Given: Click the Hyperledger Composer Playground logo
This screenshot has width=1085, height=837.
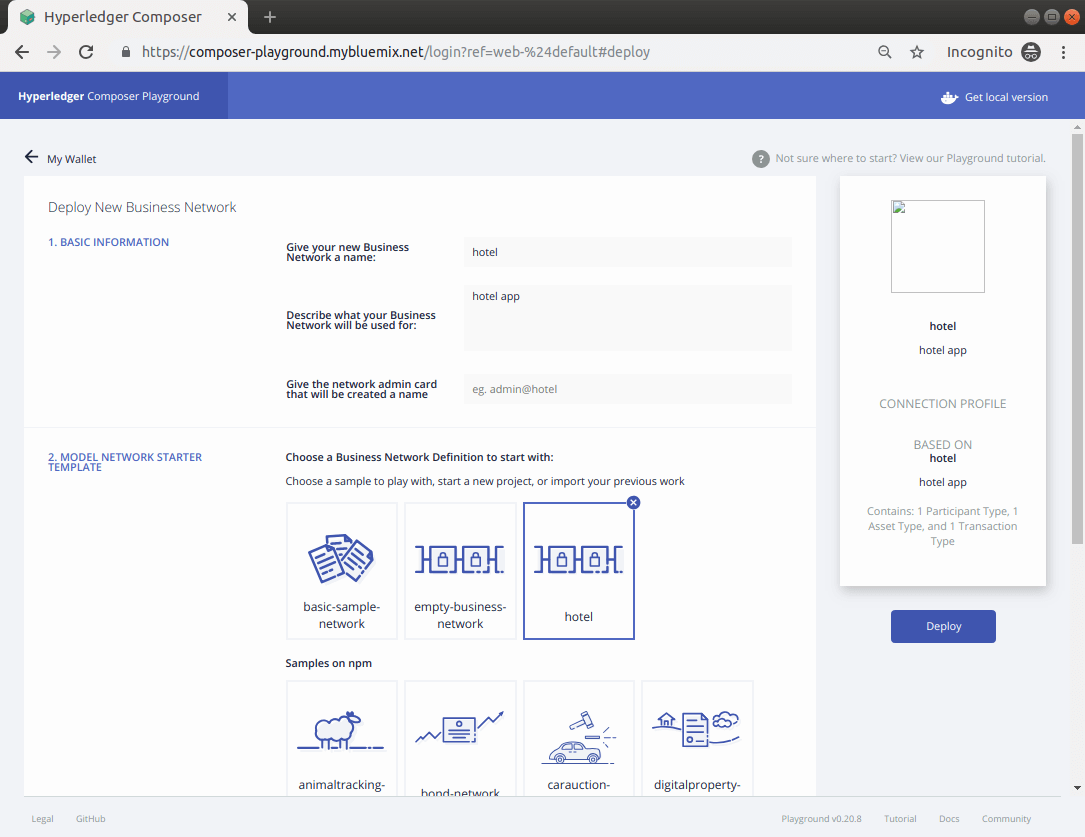Looking at the screenshot, I should pyautogui.click(x=109, y=96).
